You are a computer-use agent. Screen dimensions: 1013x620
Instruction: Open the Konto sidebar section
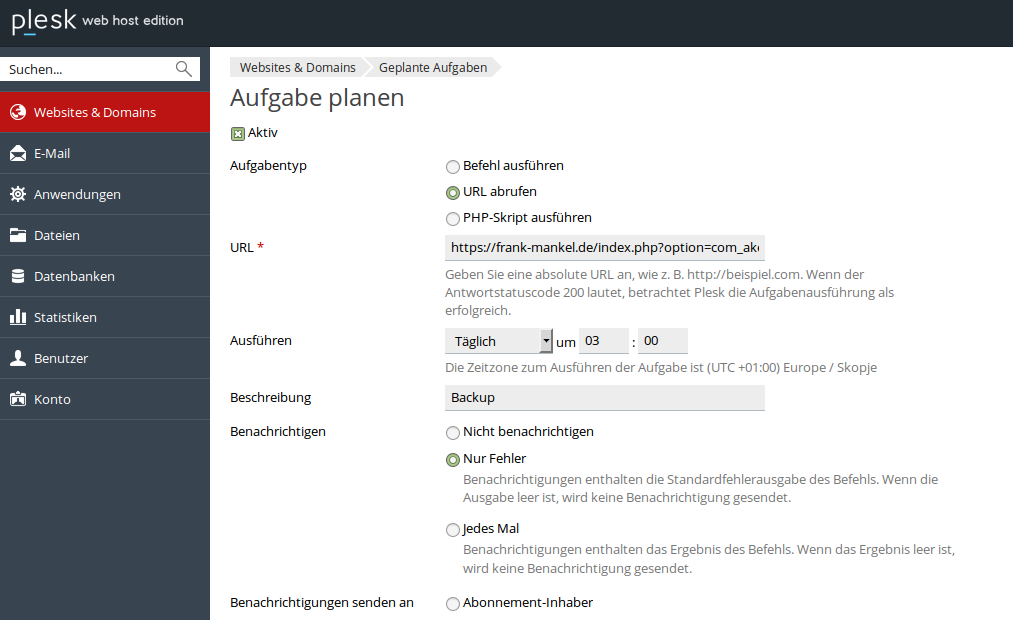click(105, 399)
